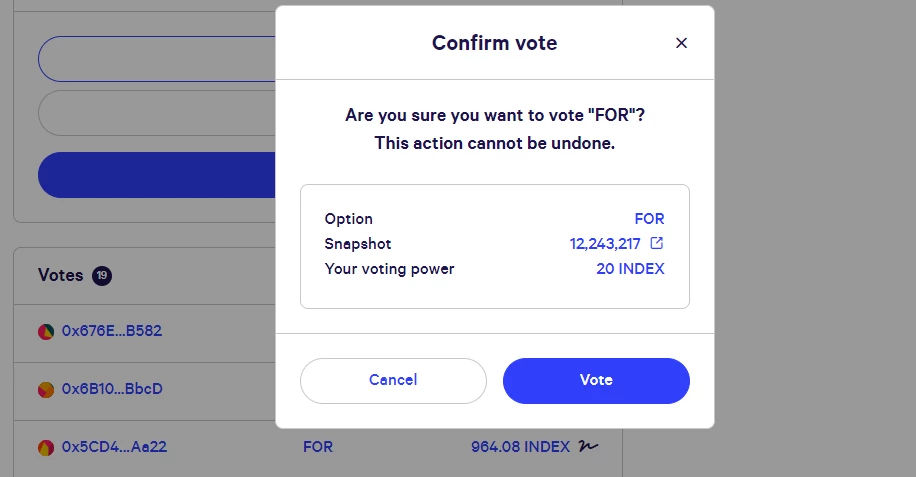916x477 pixels.
Task: Select the first outlined vote option
Action: tap(157, 59)
